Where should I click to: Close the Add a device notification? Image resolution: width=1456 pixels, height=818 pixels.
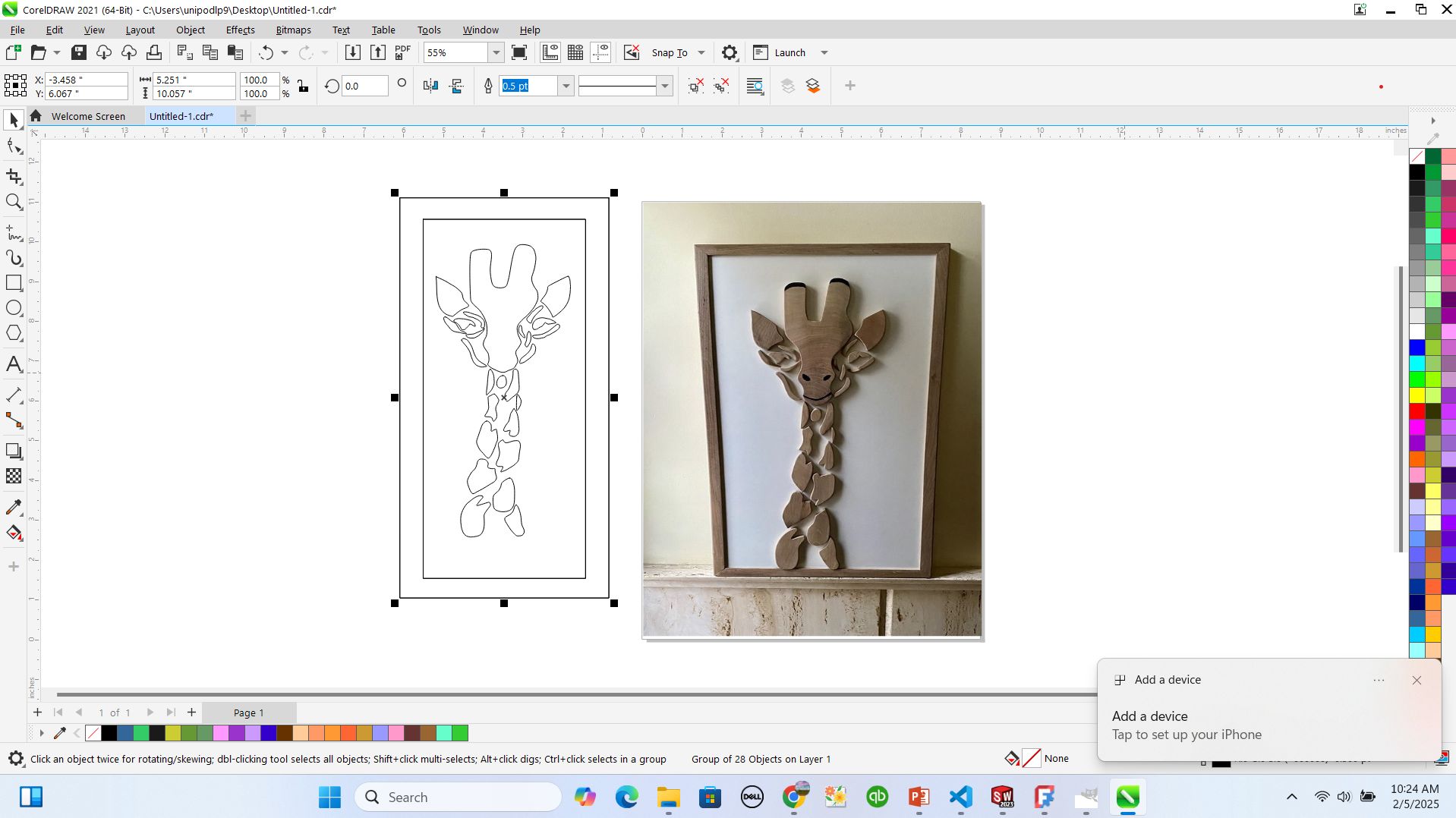point(1417,680)
